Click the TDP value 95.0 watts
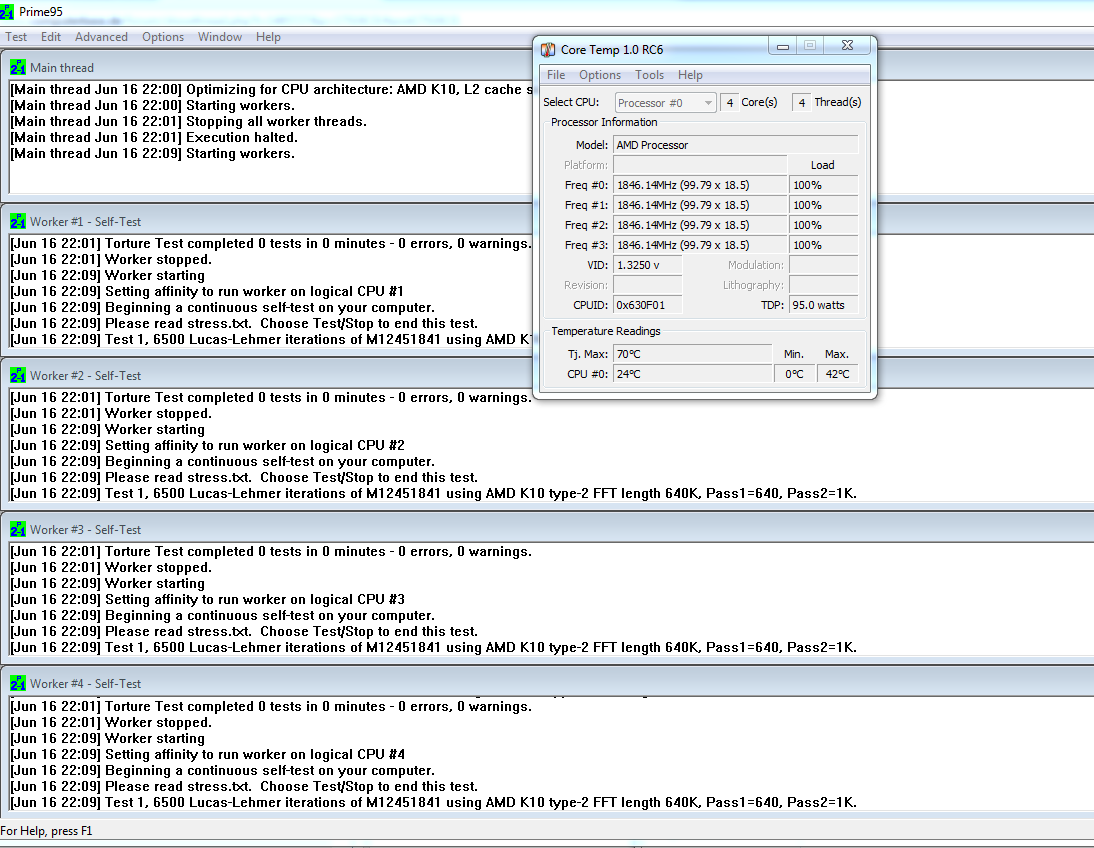This screenshot has width=1094, height=848. click(823, 305)
